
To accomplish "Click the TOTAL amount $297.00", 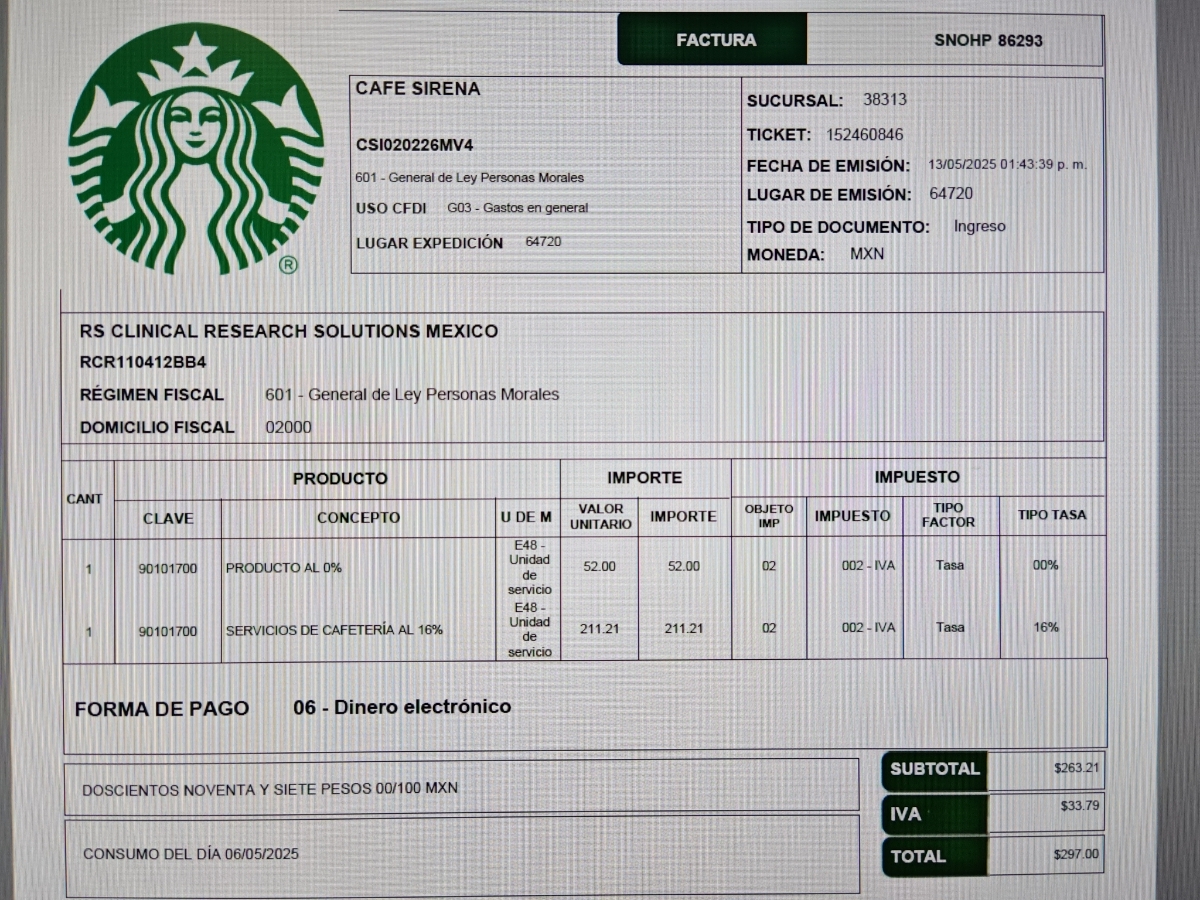I will pos(1075,854).
